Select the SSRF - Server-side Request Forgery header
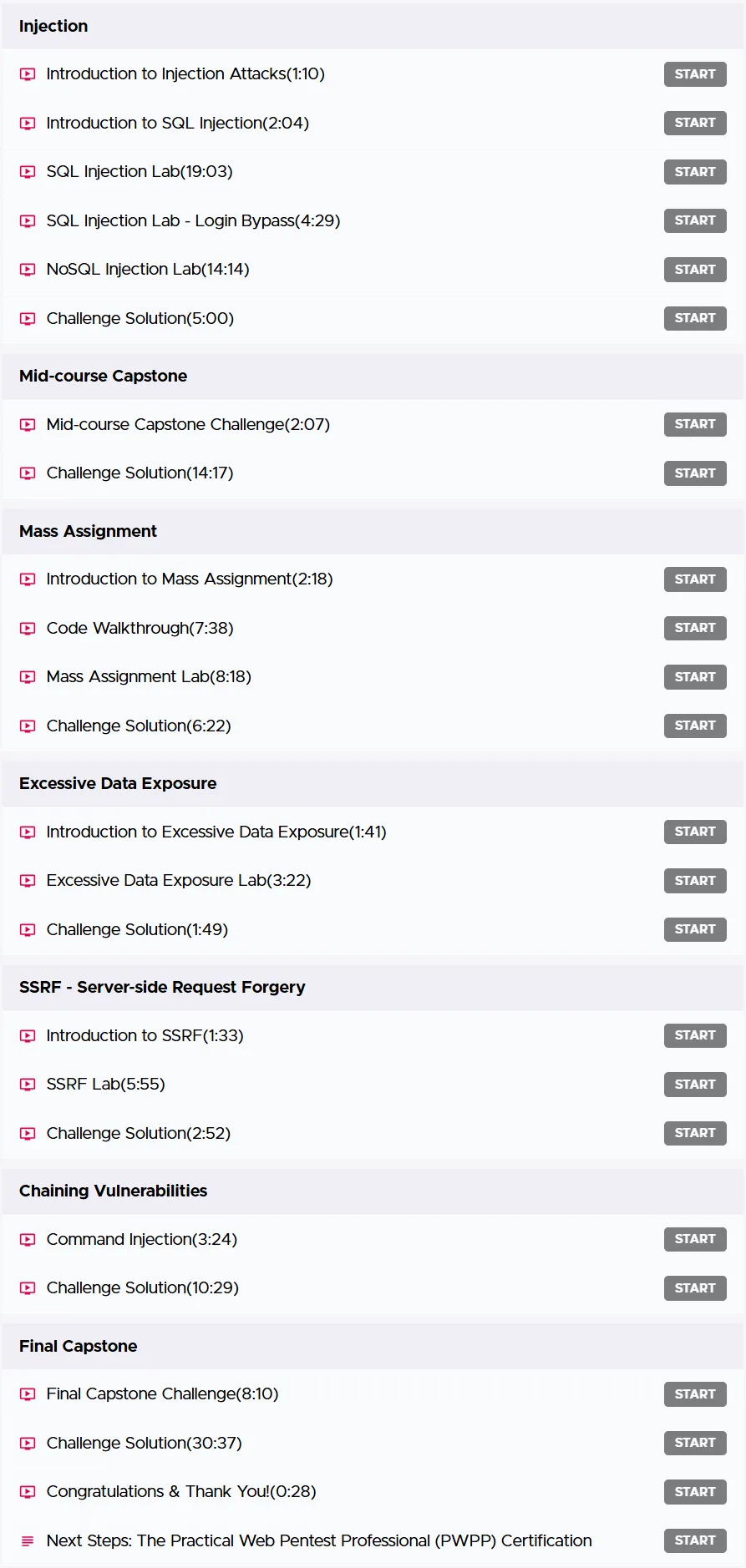The height and width of the screenshot is (1568, 746). pyautogui.click(x=373, y=988)
